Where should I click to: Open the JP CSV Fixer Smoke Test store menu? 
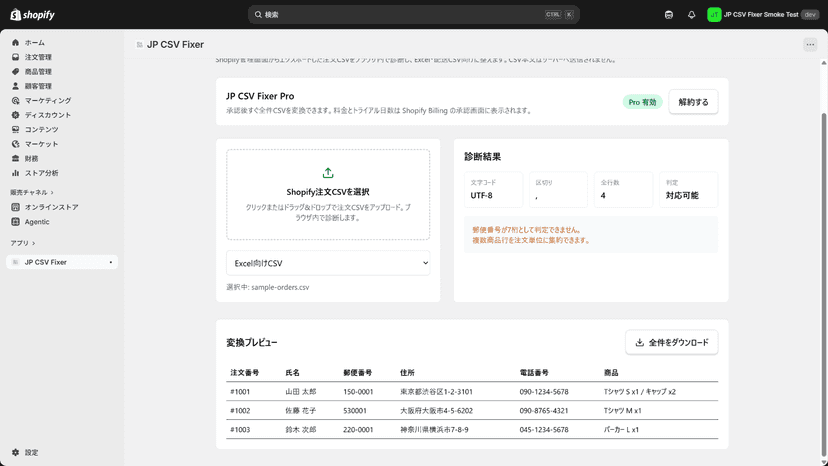point(763,15)
